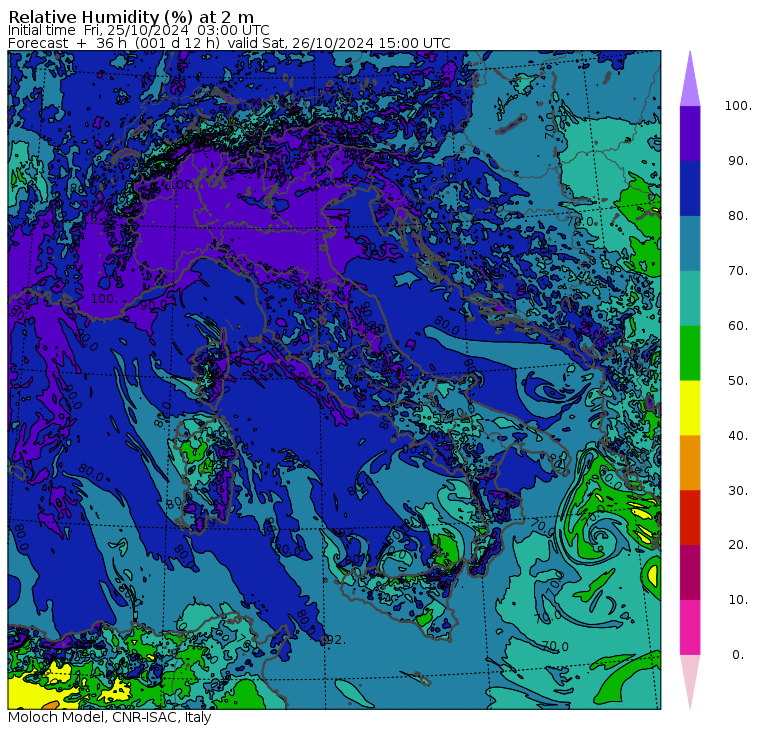Click the teal 60–70 legend band
Viewport: 760px width, 731px height.
[x=690, y=298]
